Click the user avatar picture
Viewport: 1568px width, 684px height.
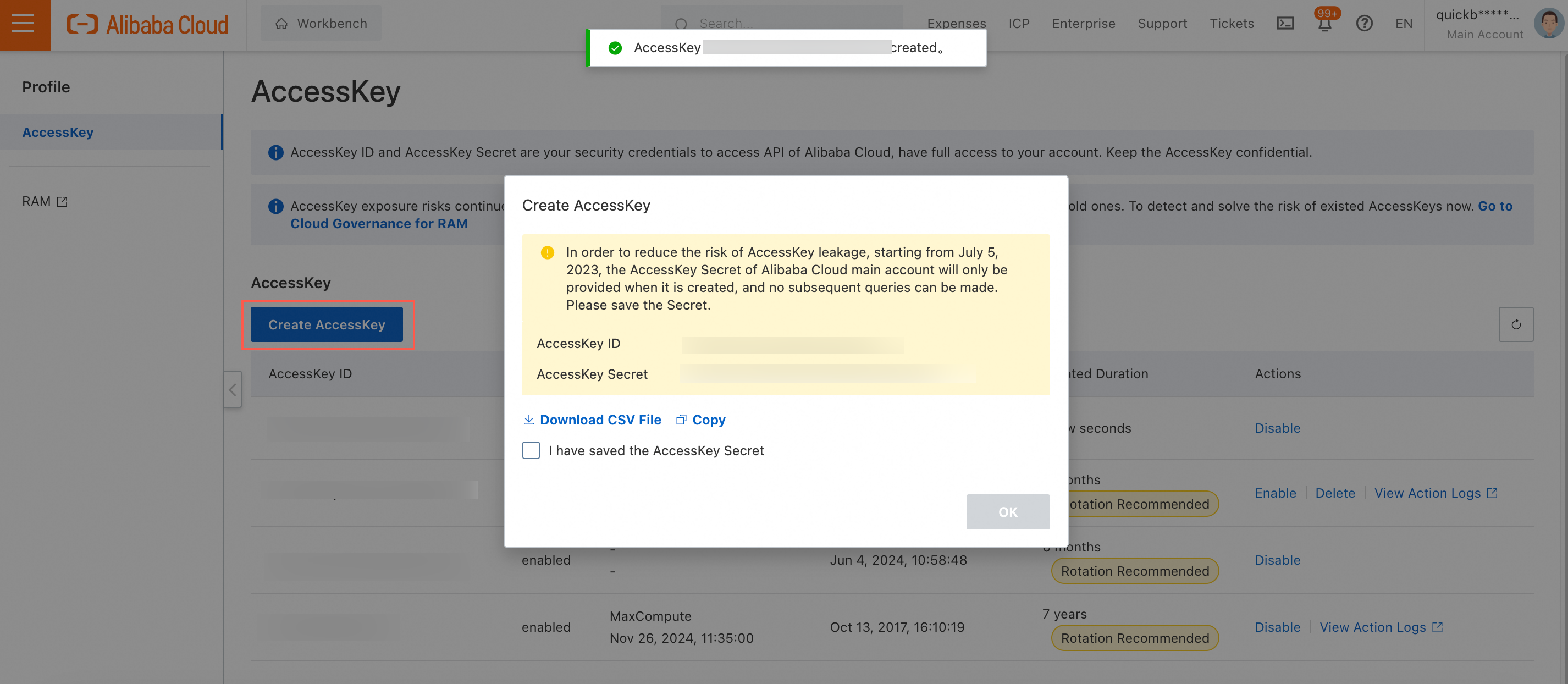(1549, 24)
